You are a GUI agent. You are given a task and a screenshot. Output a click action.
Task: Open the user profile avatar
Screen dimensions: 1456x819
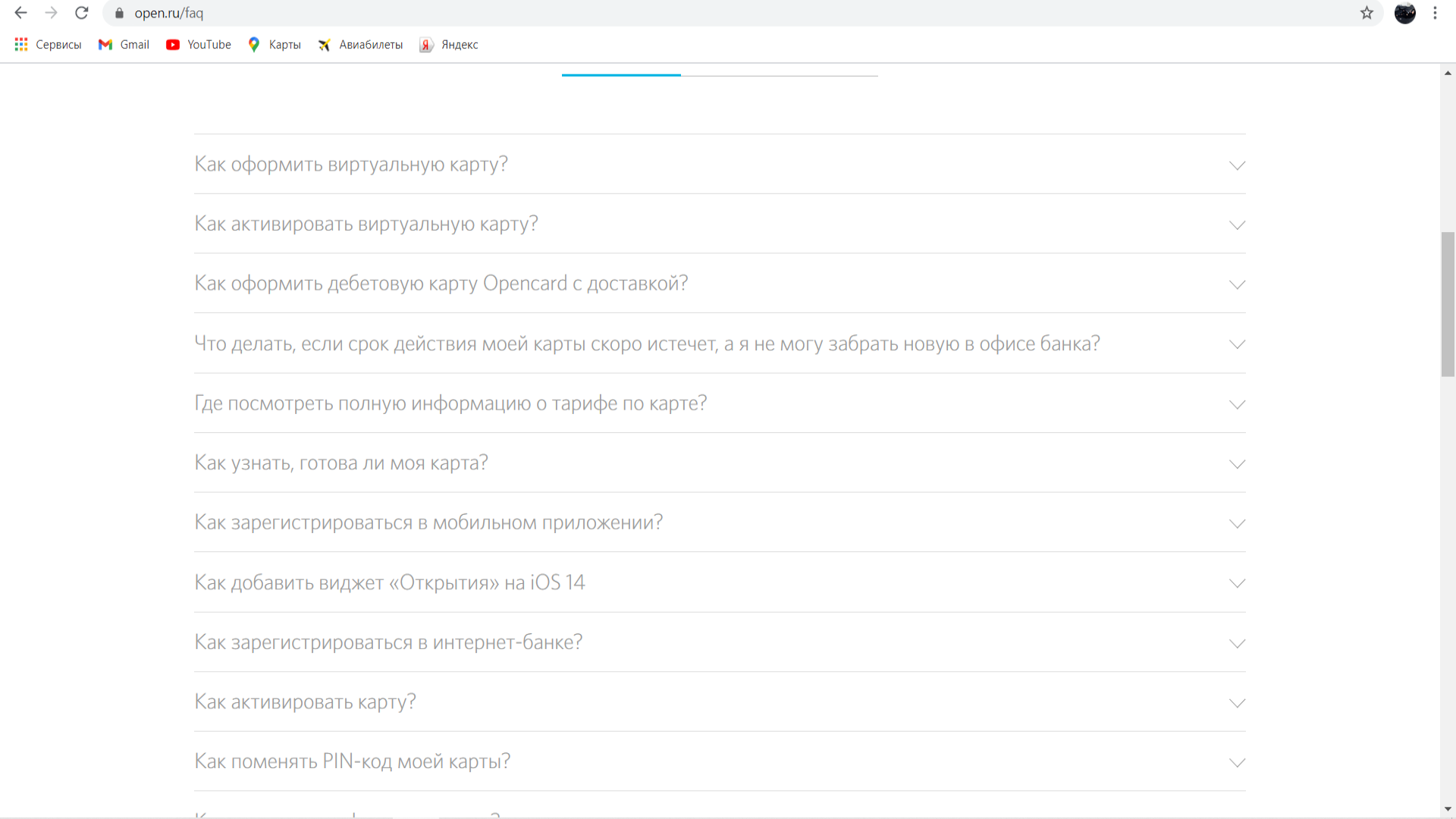tap(1404, 13)
